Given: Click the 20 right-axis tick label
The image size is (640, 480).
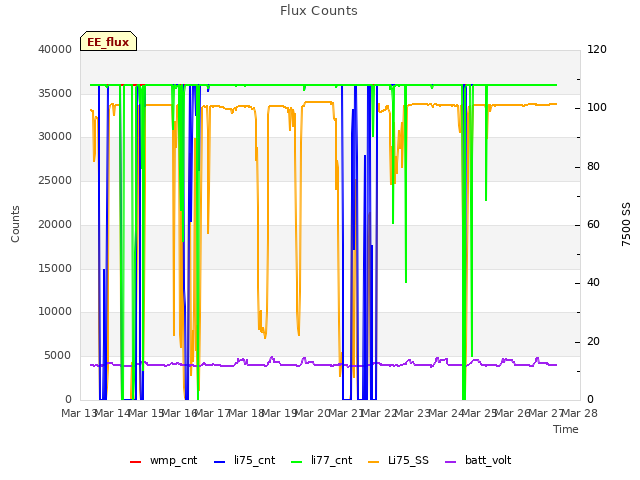Looking at the screenshot, I should pyautogui.click(x=593, y=341).
